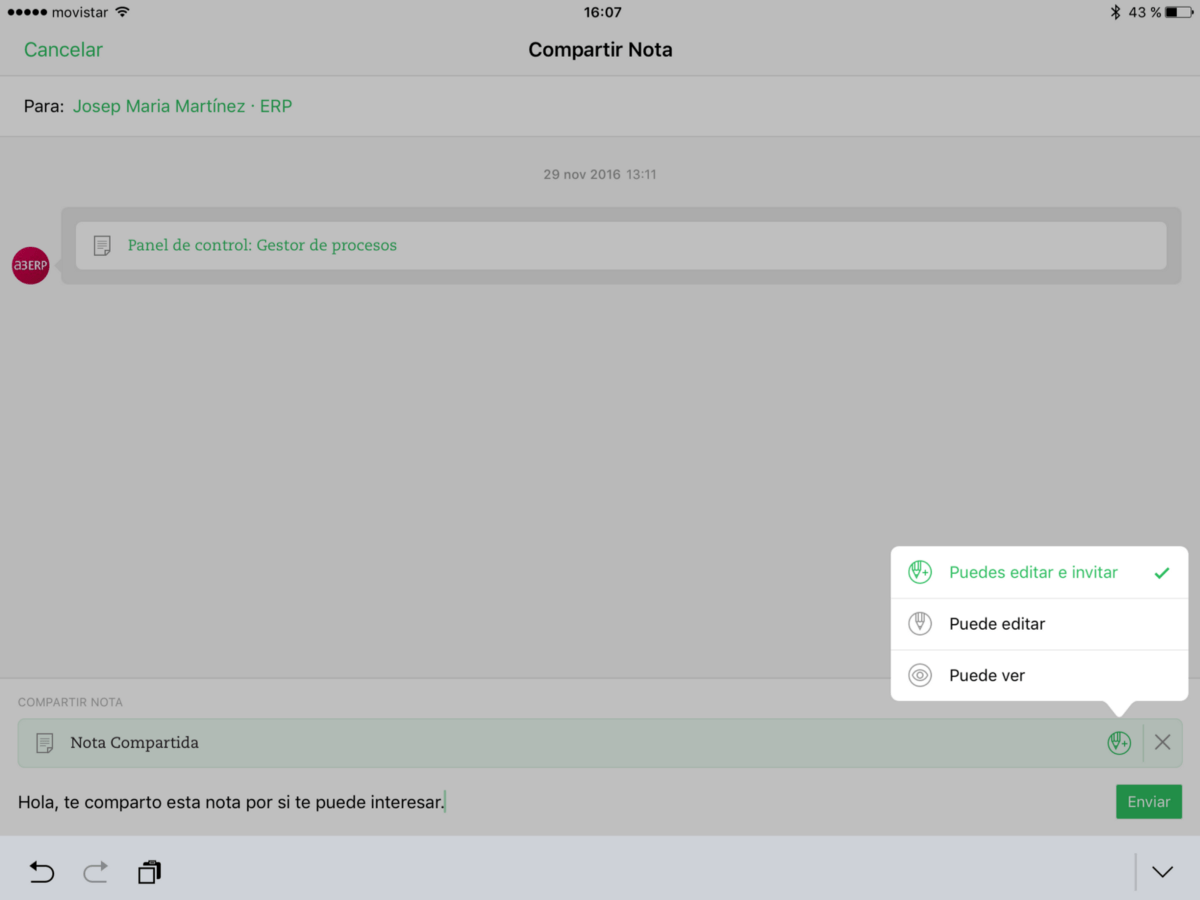The height and width of the screenshot is (900, 1200).
Task: Select Puede ver permission
Action: [x=1039, y=676]
